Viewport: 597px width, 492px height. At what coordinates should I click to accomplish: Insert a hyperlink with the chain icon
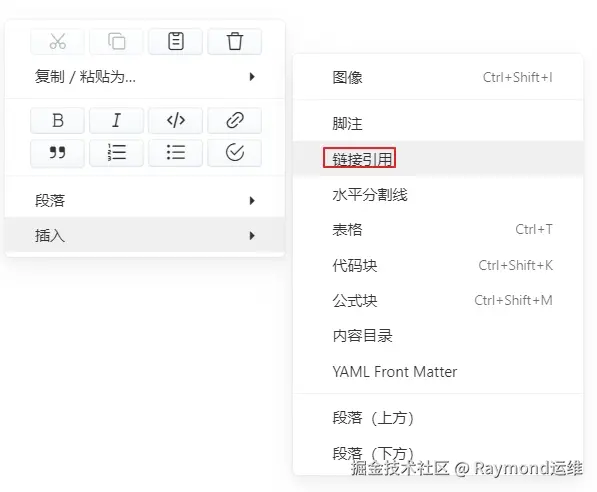coord(235,120)
